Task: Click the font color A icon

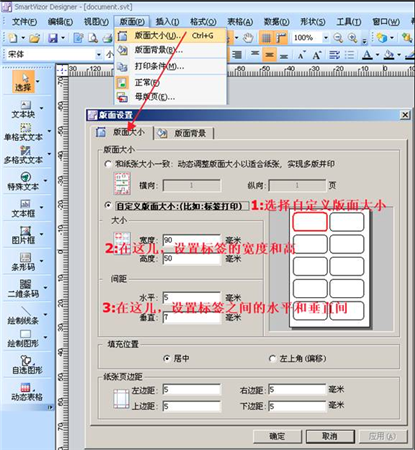Action: [x=367, y=55]
